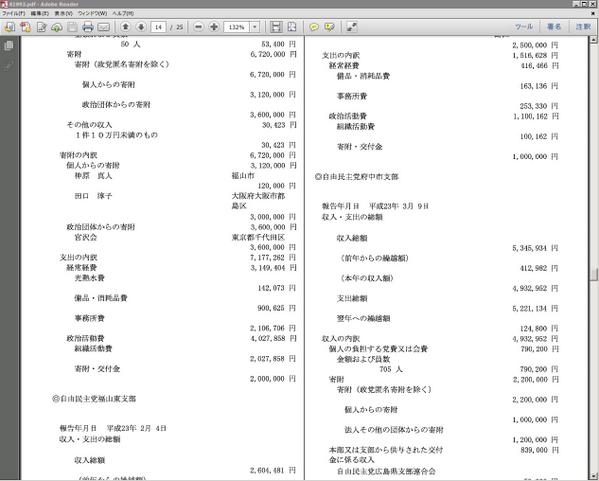
Task: Click the text 翌年への繰越額
Action: (x=363, y=318)
